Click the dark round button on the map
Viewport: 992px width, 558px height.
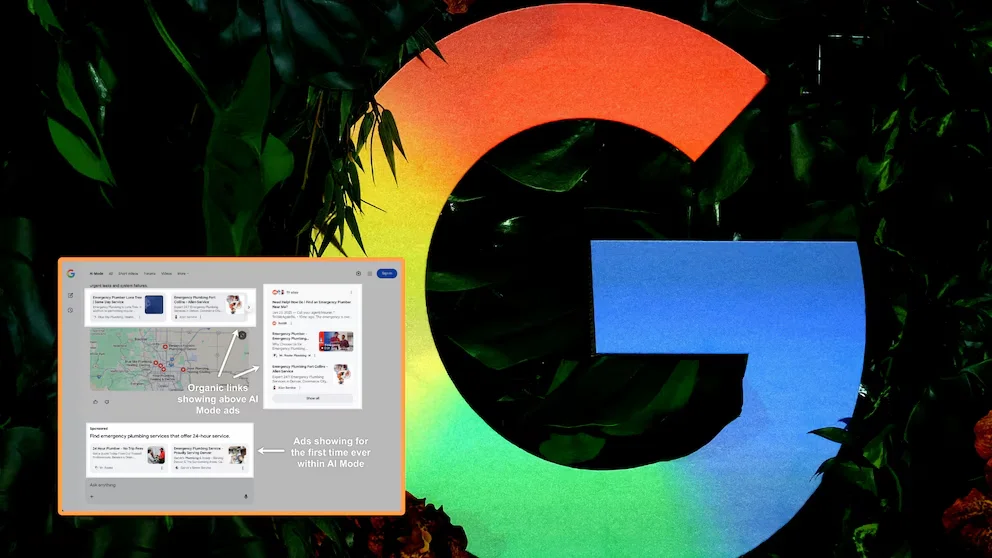pyautogui.click(x=242, y=335)
